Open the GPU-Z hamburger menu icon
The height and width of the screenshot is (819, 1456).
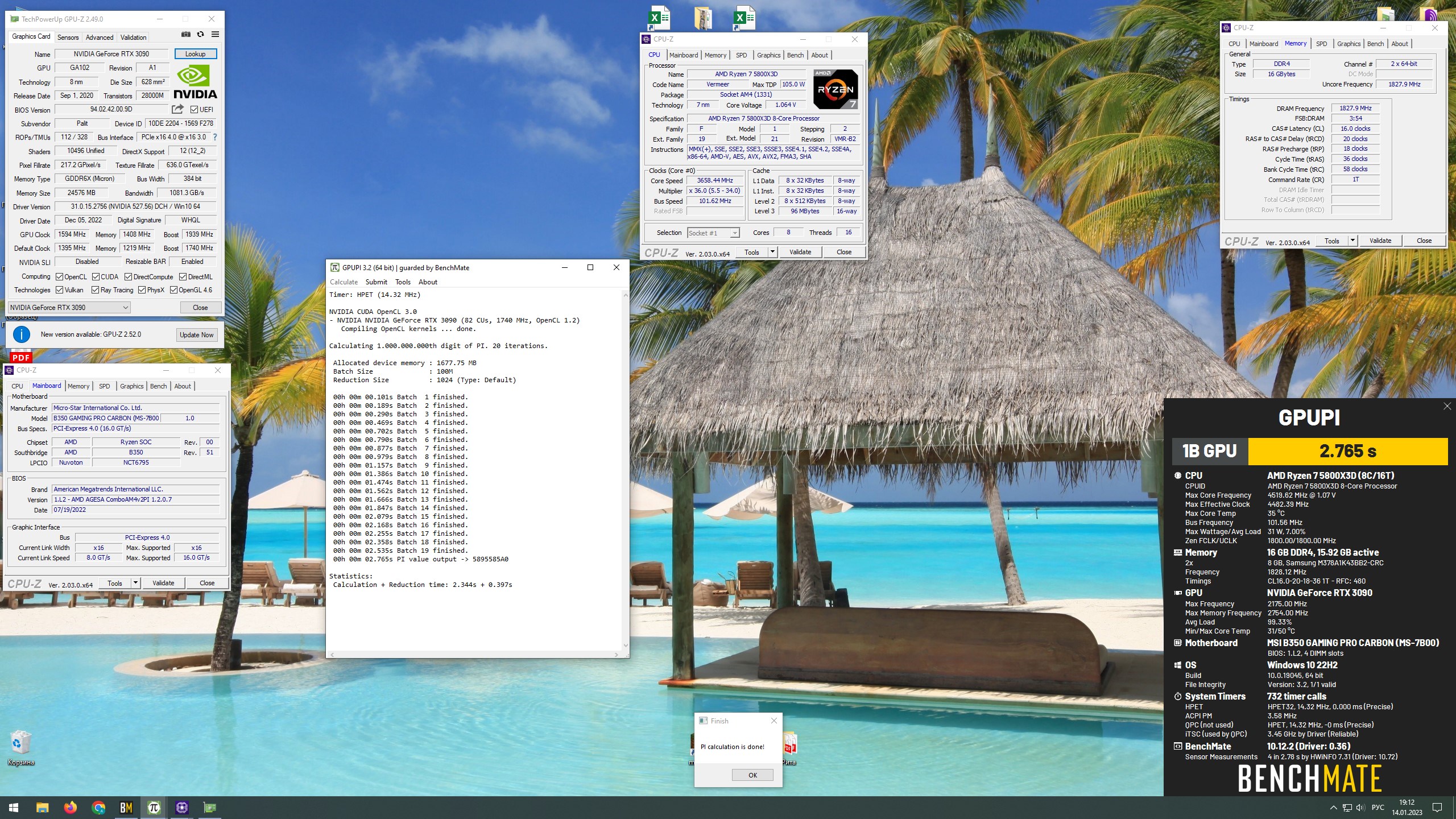coord(215,35)
